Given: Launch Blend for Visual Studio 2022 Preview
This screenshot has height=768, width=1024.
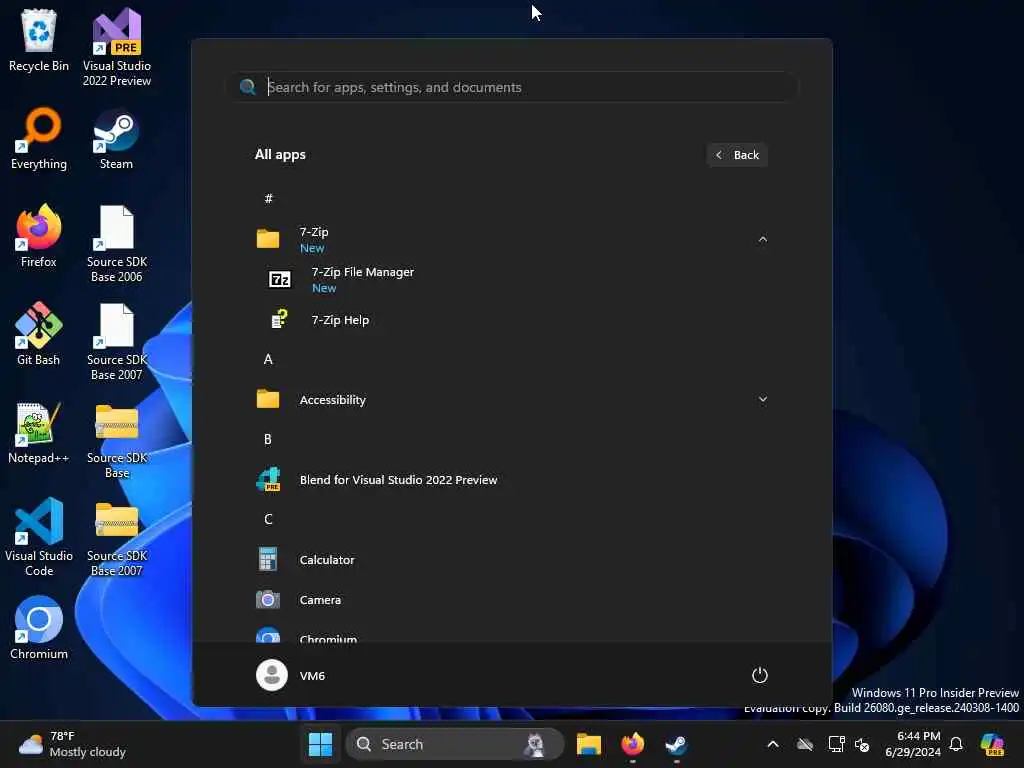Looking at the screenshot, I should click(x=512, y=480).
